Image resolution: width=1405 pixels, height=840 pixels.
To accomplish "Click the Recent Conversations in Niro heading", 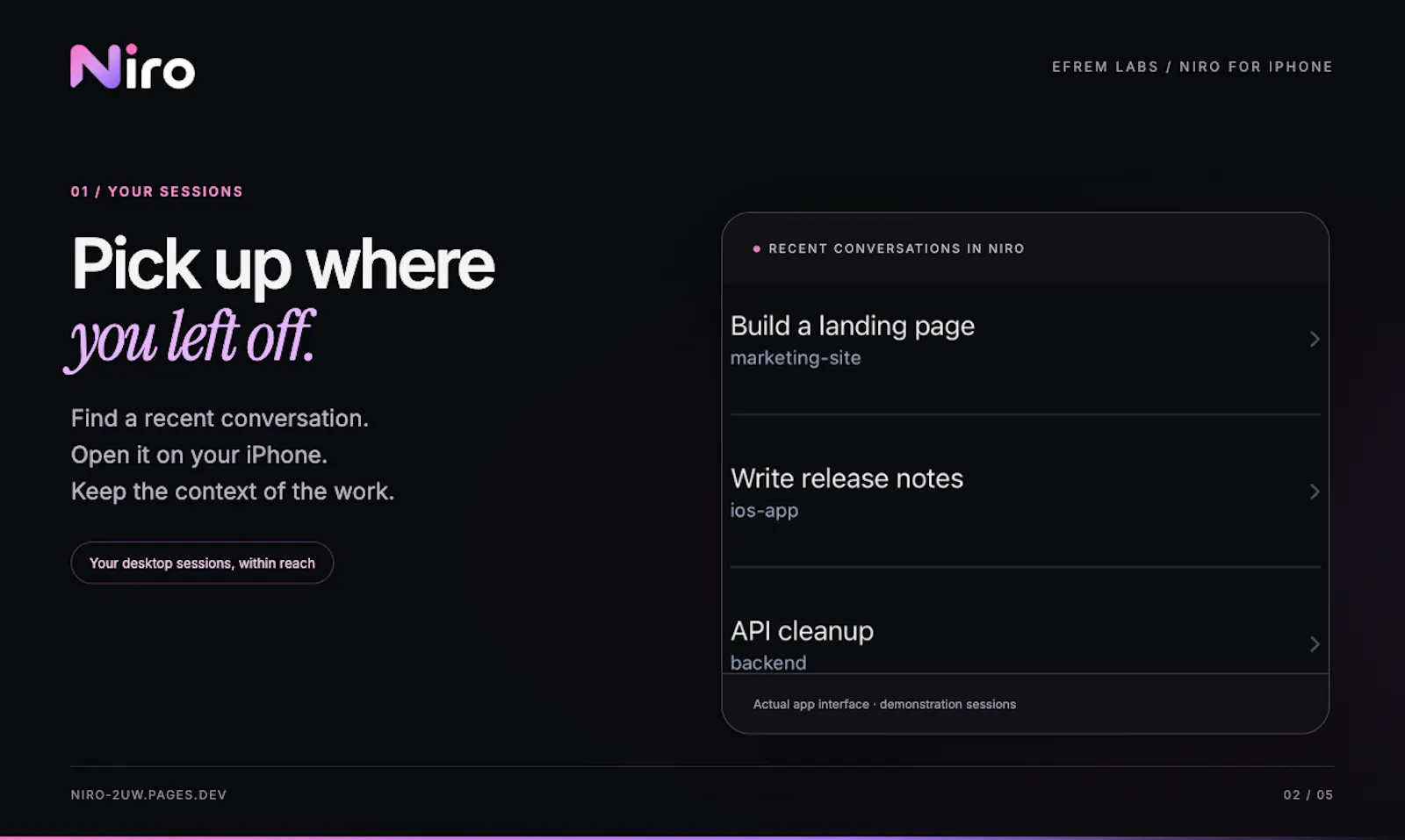I will click(897, 248).
